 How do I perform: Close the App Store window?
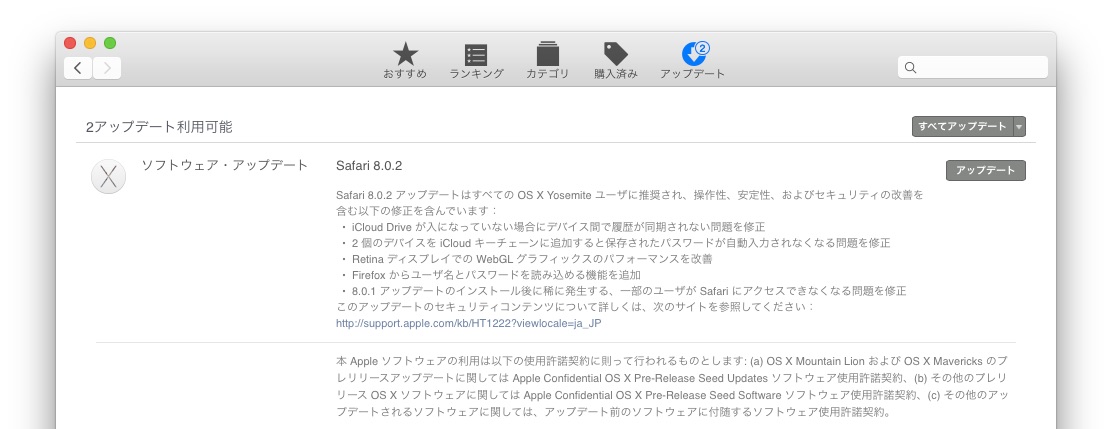coord(70,43)
